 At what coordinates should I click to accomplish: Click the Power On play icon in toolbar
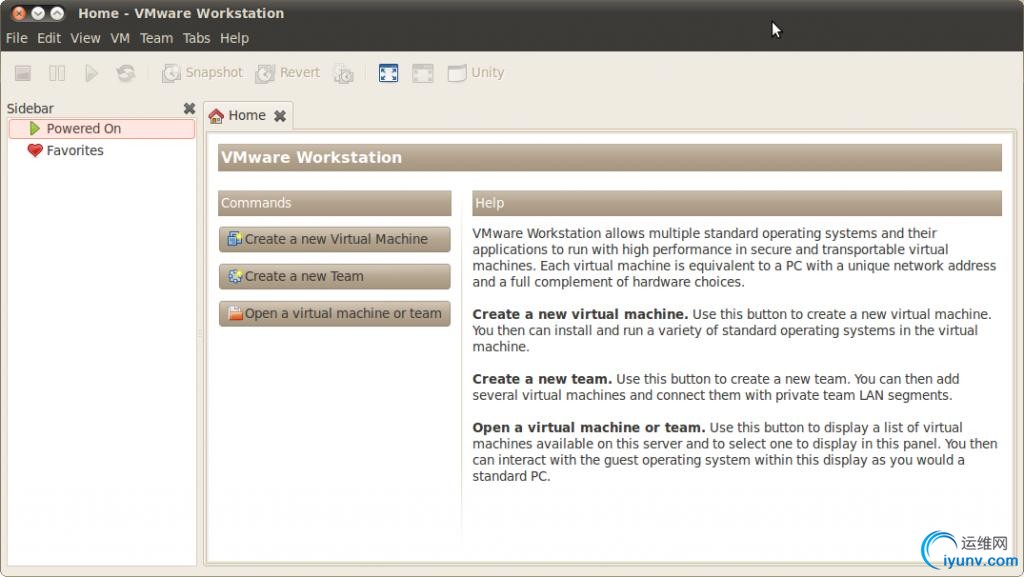[x=91, y=73]
